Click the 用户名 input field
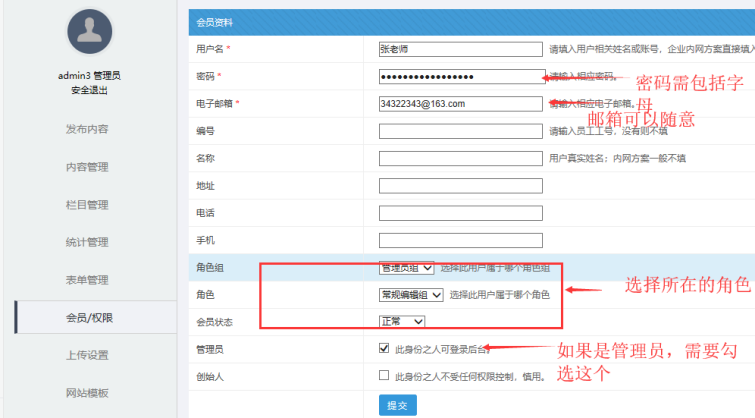 pyautogui.click(x=460, y=48)
